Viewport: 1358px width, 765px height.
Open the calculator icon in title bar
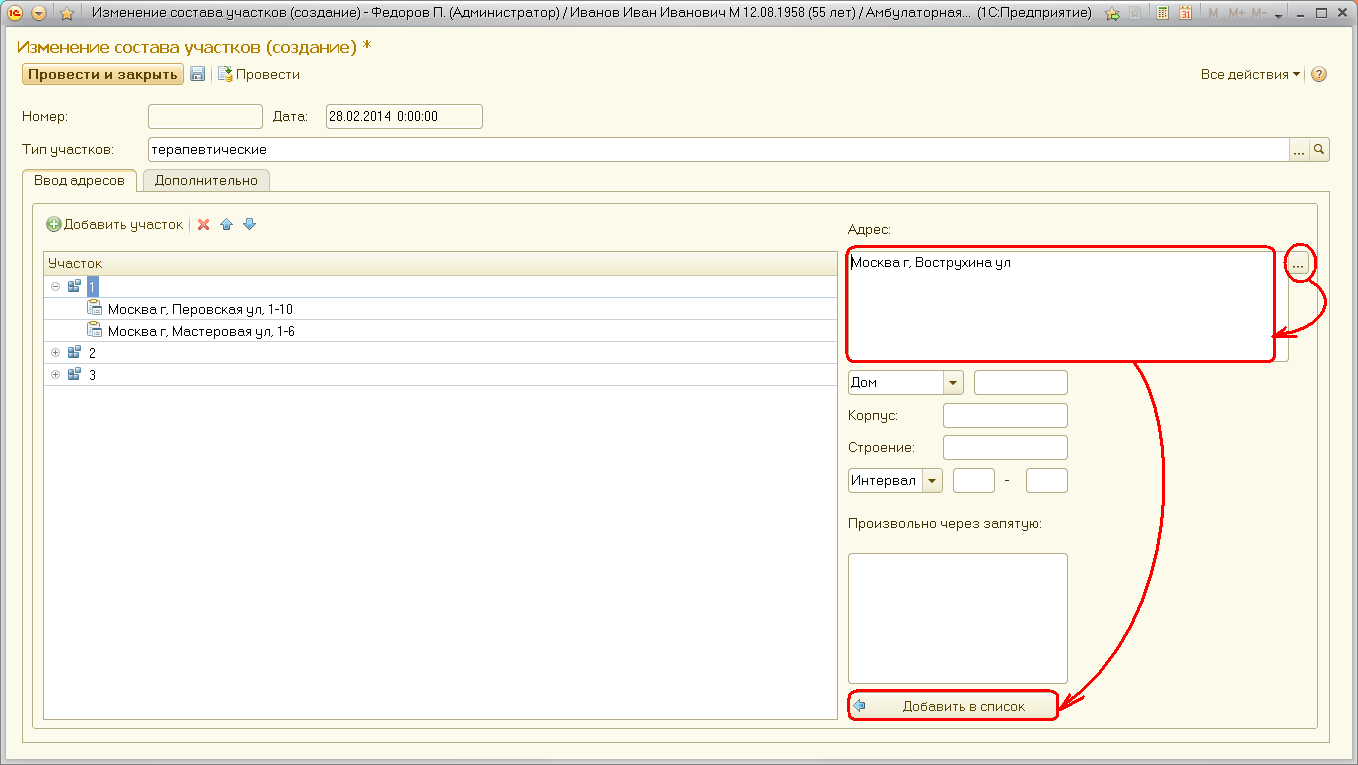[x=1162, y=14]
